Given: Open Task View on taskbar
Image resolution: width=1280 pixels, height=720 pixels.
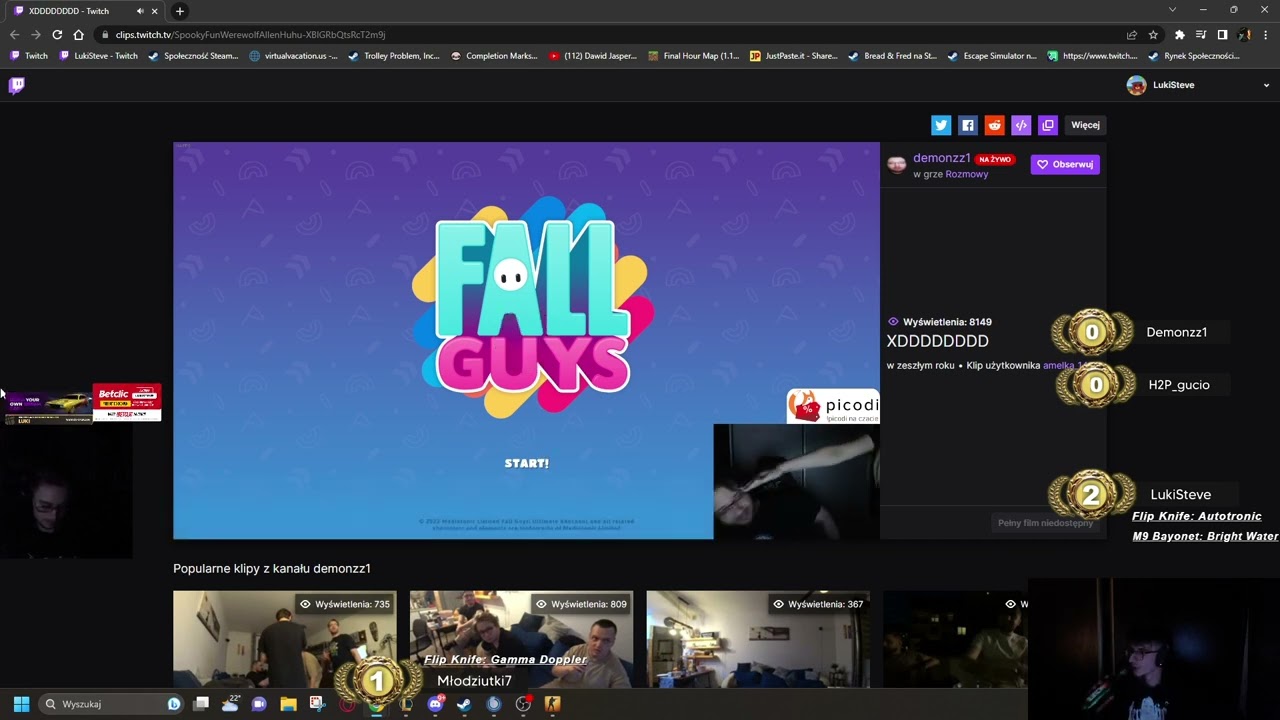Looking at the screenshot, I should coord(201,704).
